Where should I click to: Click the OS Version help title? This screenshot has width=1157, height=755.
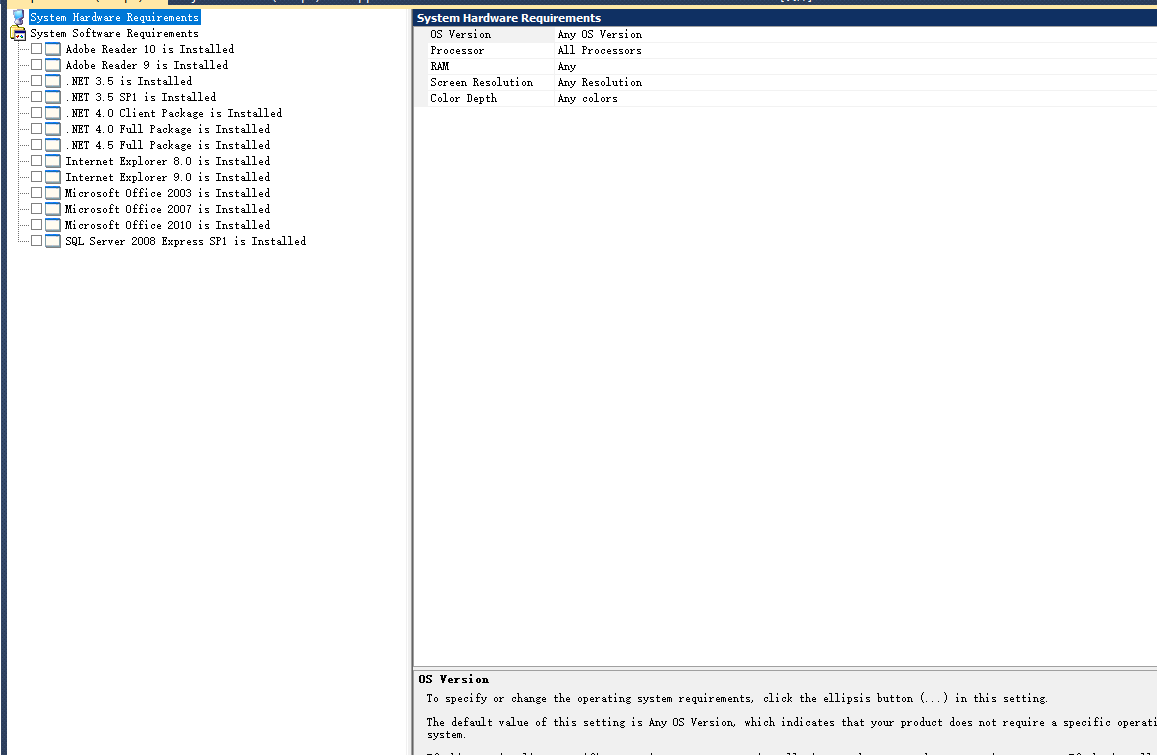[x=454, y=680]
